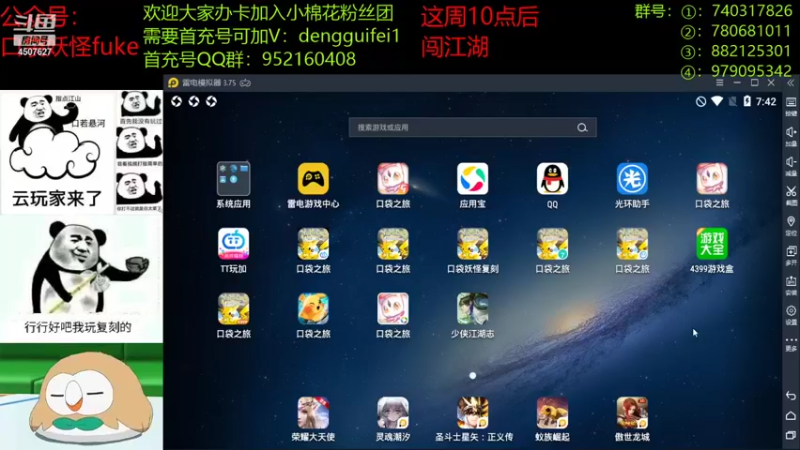Open Android recent apps button
800x450 pixels.
(x=791, y=435)
